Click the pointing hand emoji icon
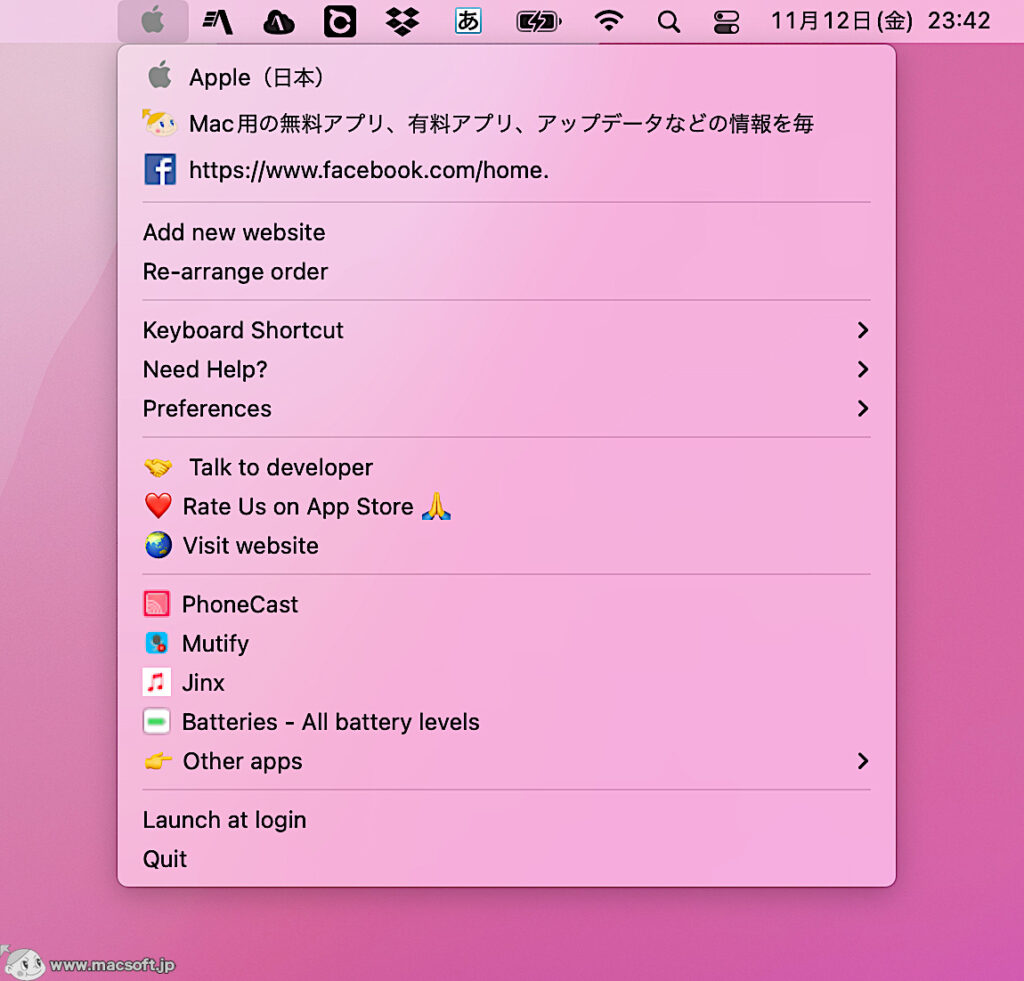The image size is (1024, 981). (158, 761)
